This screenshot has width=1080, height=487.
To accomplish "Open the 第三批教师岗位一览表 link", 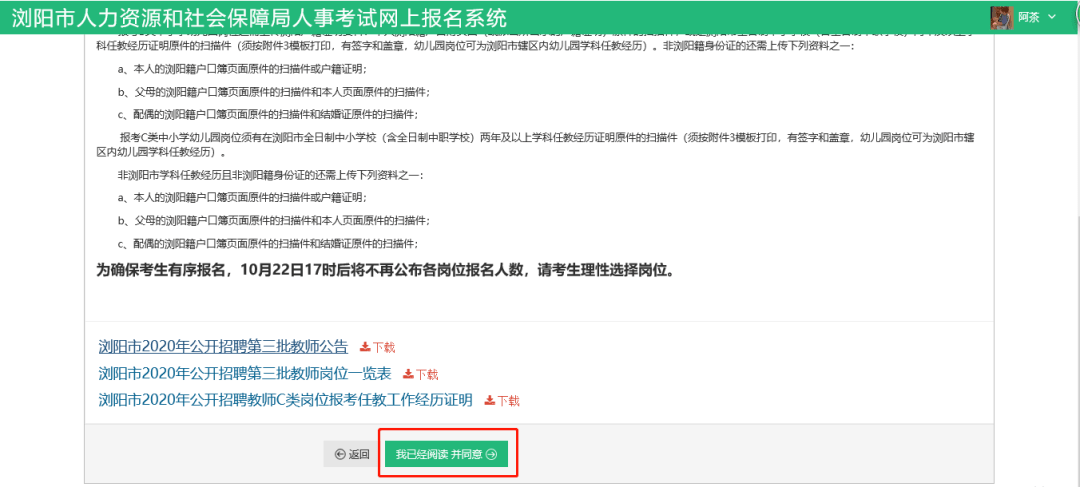I will [245, 373].
